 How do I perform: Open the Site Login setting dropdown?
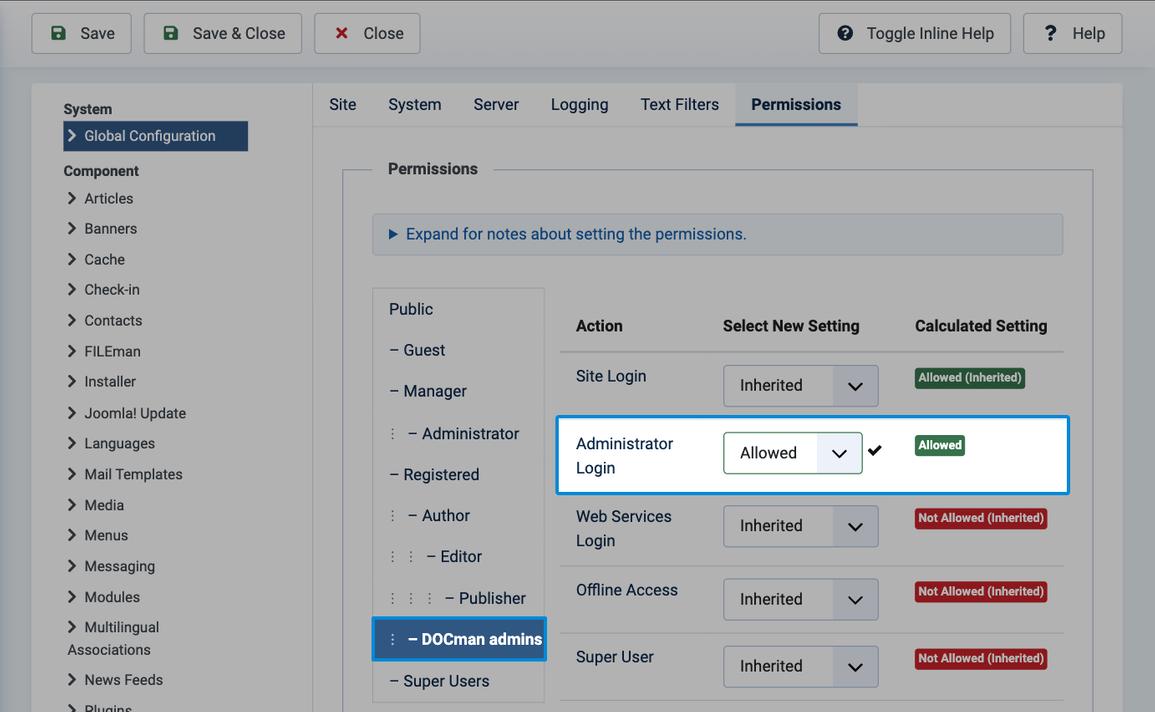pos(800,386)
